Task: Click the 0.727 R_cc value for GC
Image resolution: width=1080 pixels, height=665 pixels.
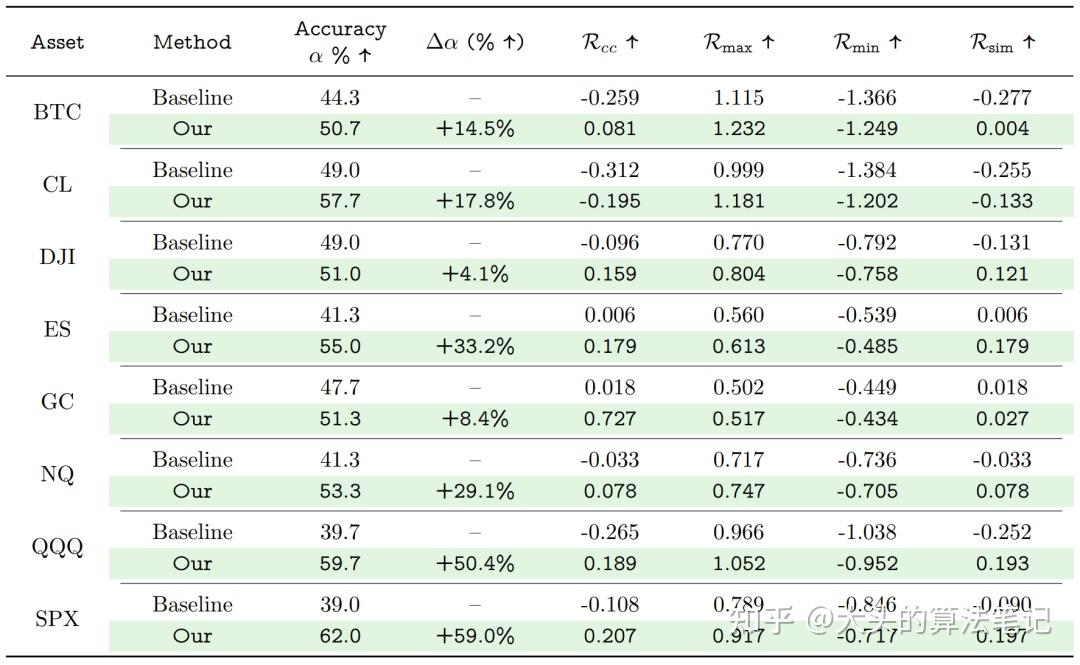Action: point(609,418)
